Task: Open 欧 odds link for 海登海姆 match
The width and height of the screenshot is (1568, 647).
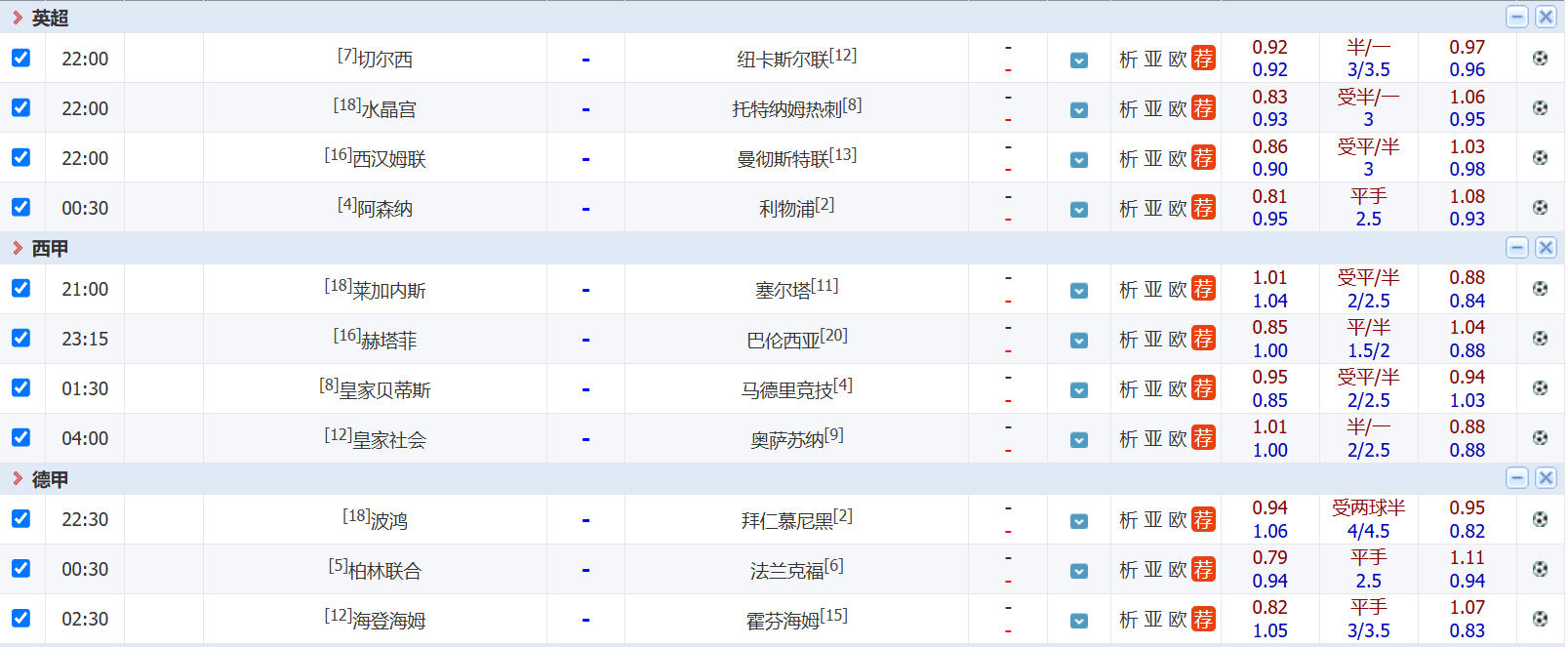Action: [x=1178, y=620]
